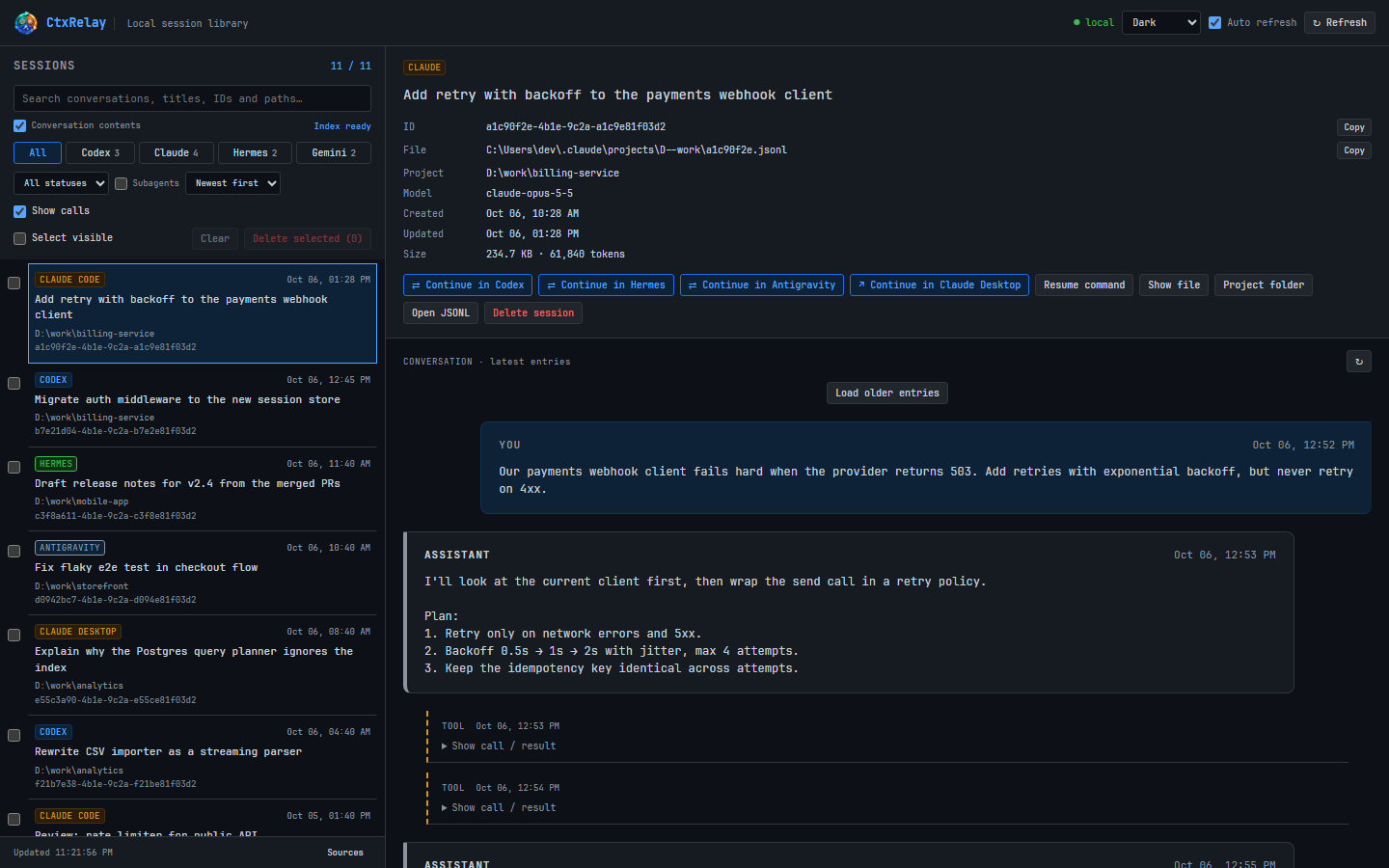Click the Show file button
The width and height of the screenshot is (1389, 868).
[x=1174, y=285]
